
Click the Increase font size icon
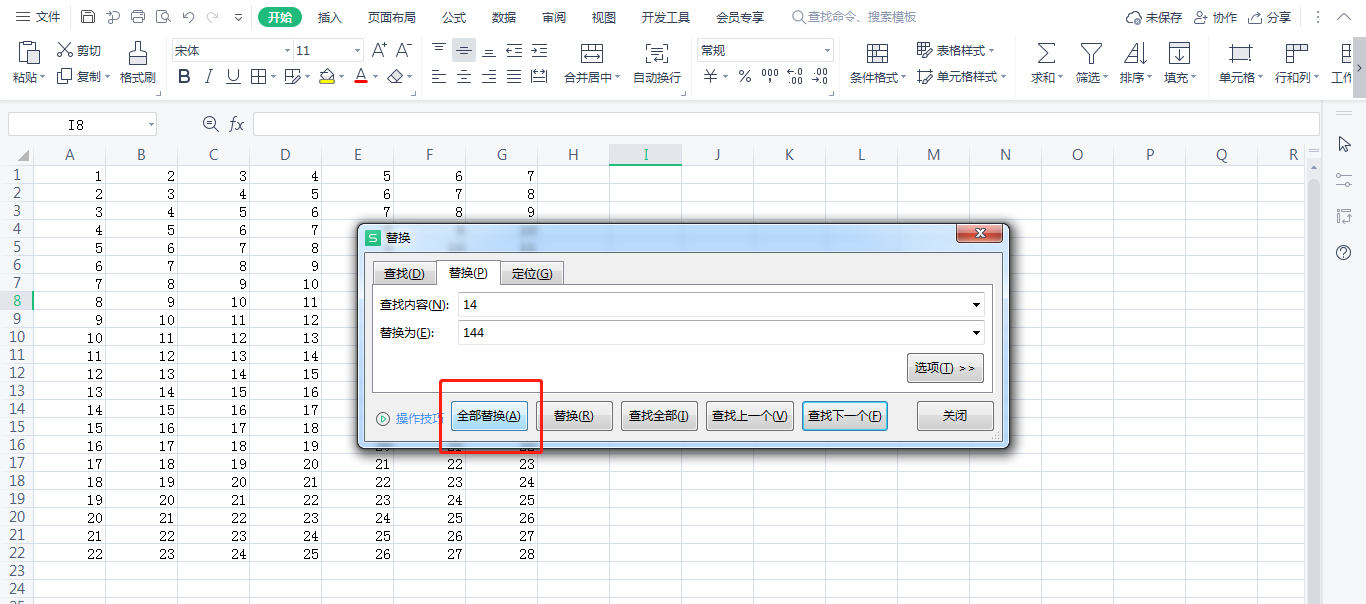pyautogui.click(x=379, y=50)
